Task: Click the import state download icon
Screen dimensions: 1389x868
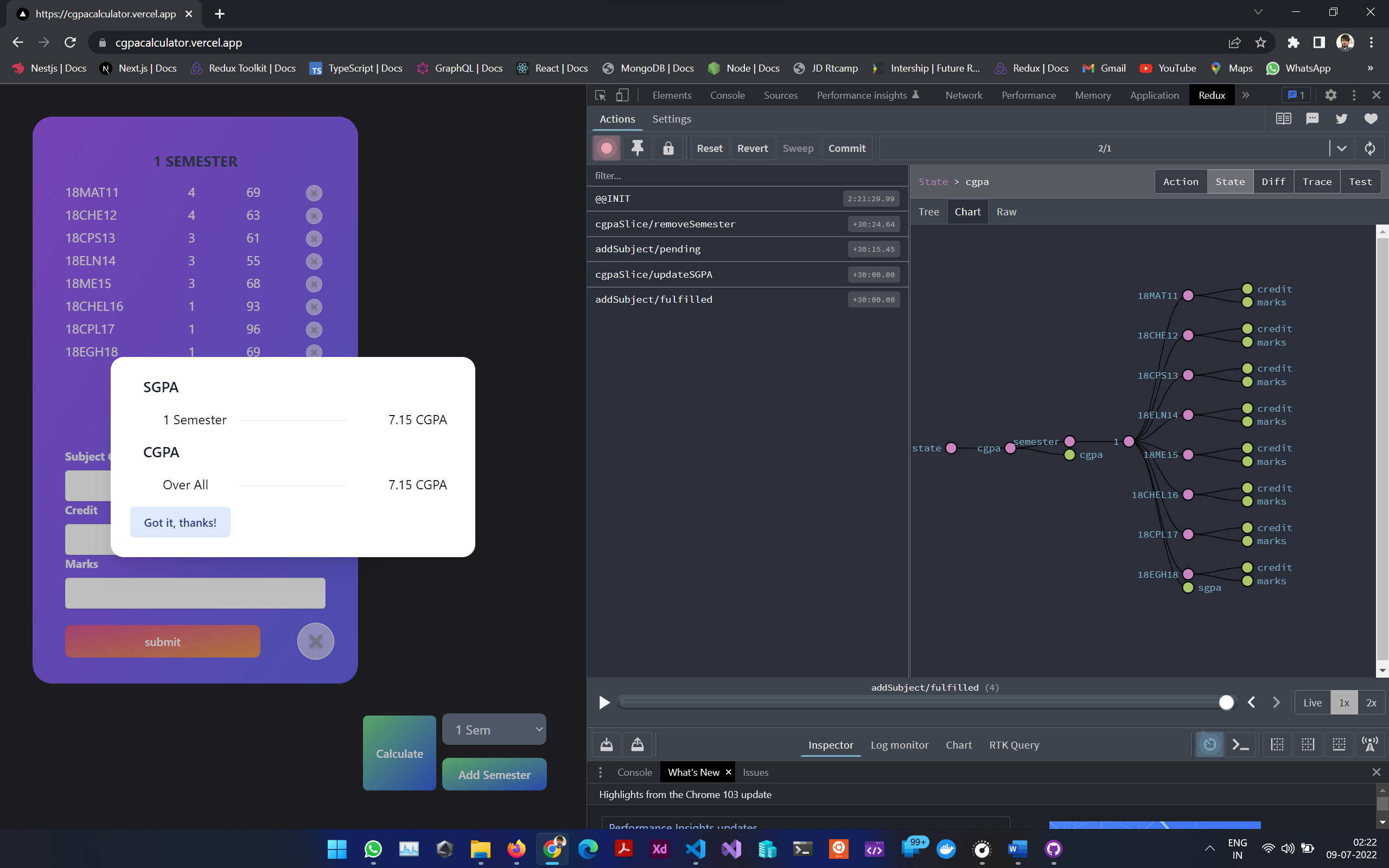Action: tap(607, 744)
